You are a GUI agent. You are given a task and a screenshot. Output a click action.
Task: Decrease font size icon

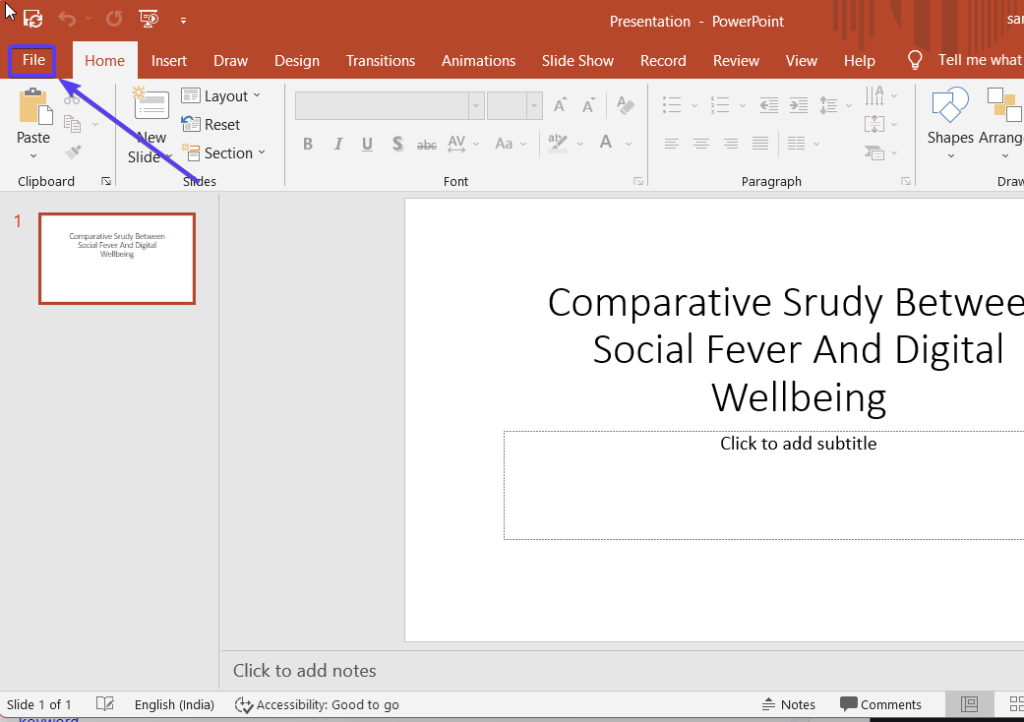588,105
